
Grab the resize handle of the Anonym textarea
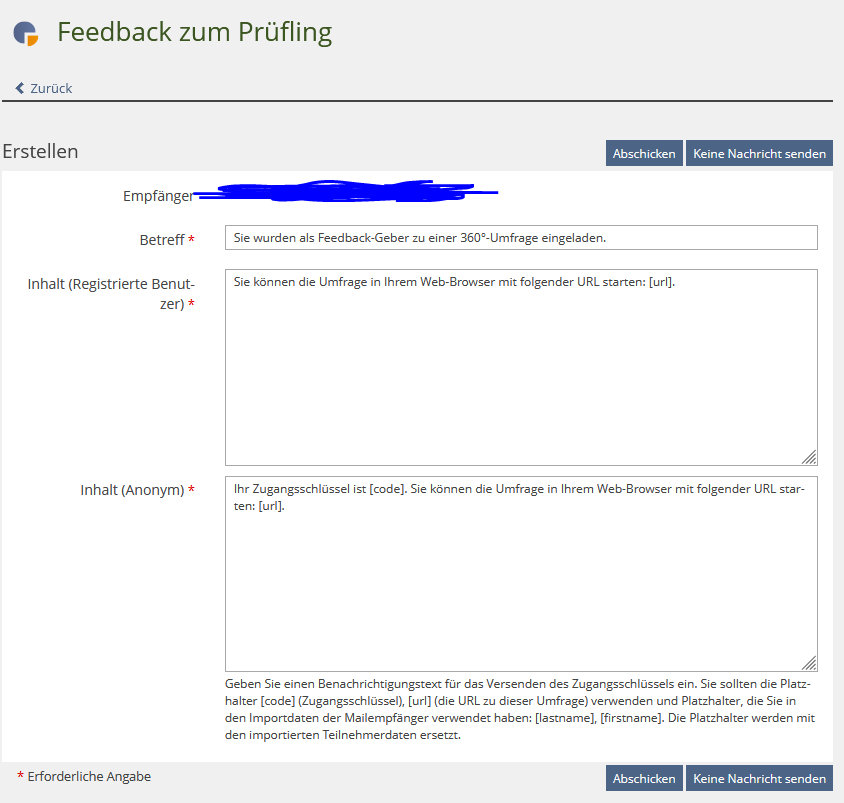tap(809, 663)
